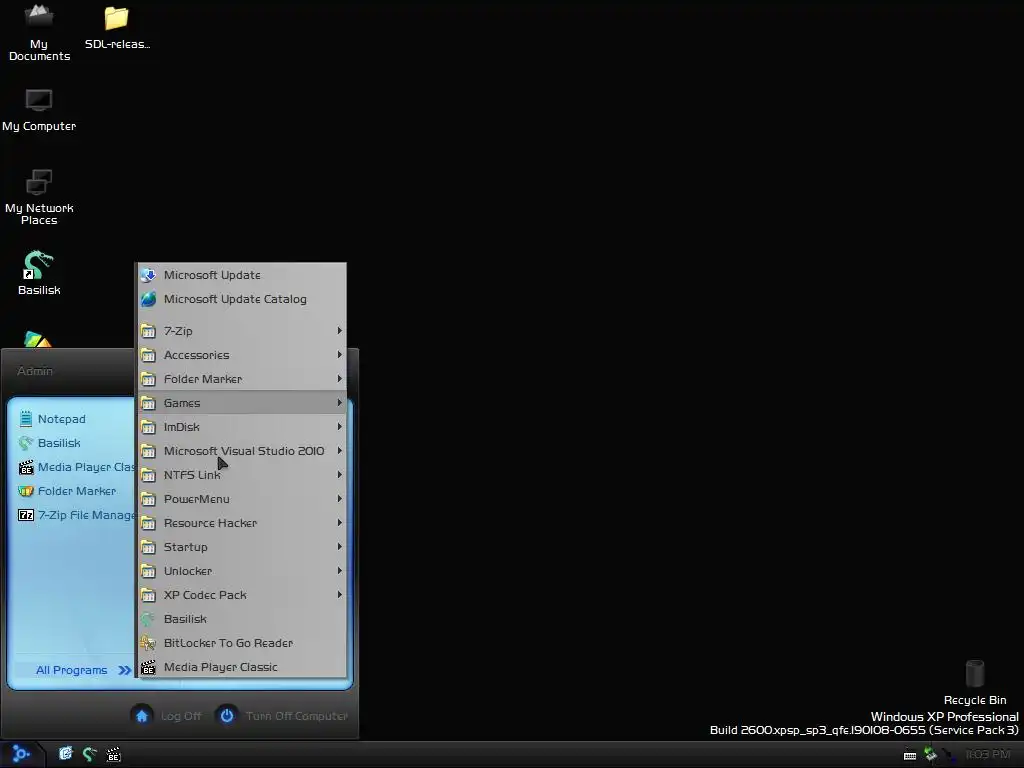Select the SDL-releas... folder on desktop

click(117, 29)
